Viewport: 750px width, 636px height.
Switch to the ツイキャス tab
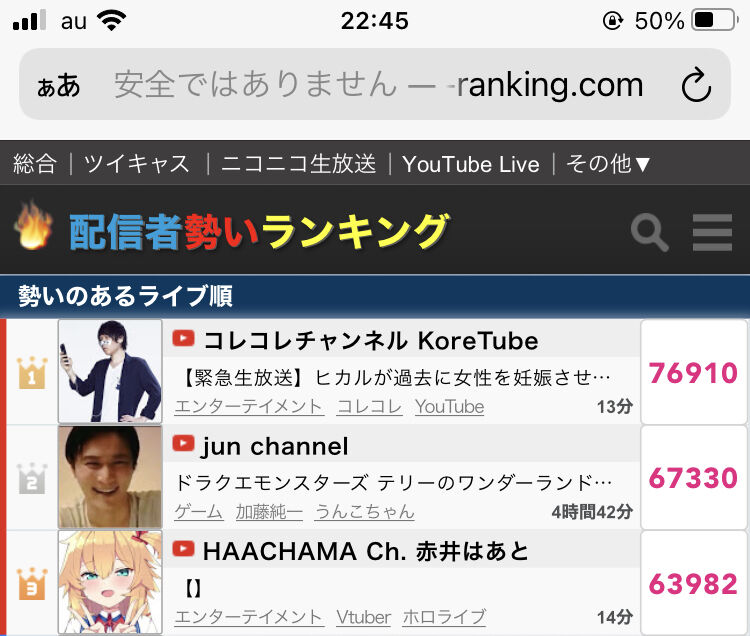[137, 164]
